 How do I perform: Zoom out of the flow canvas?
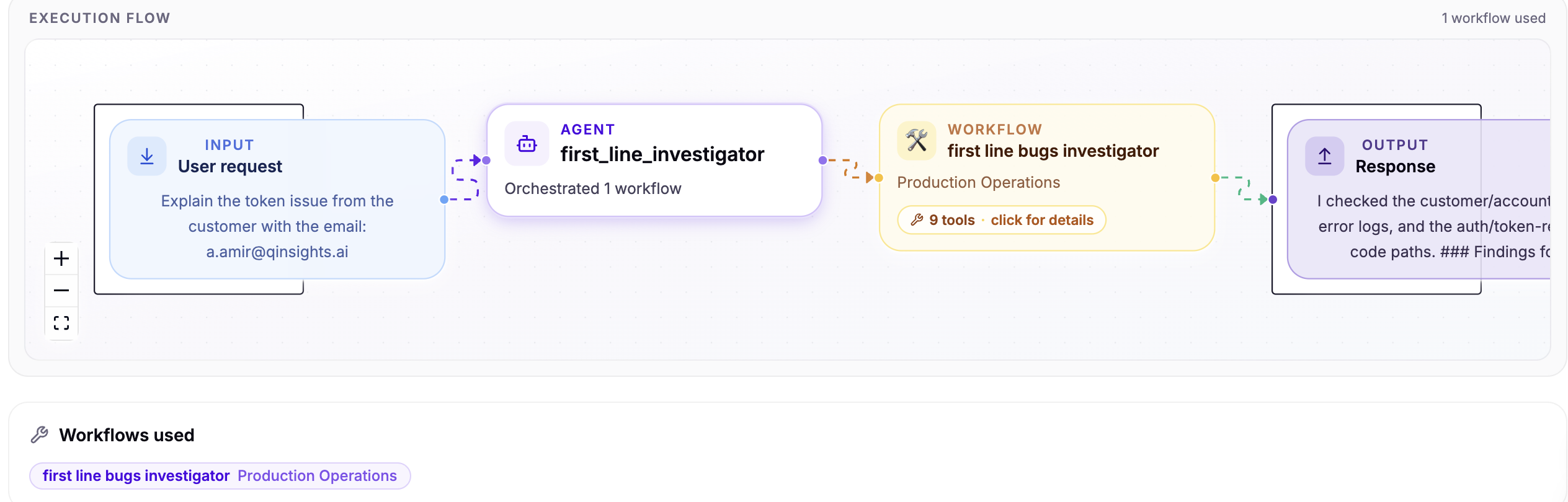coord(61,291)
